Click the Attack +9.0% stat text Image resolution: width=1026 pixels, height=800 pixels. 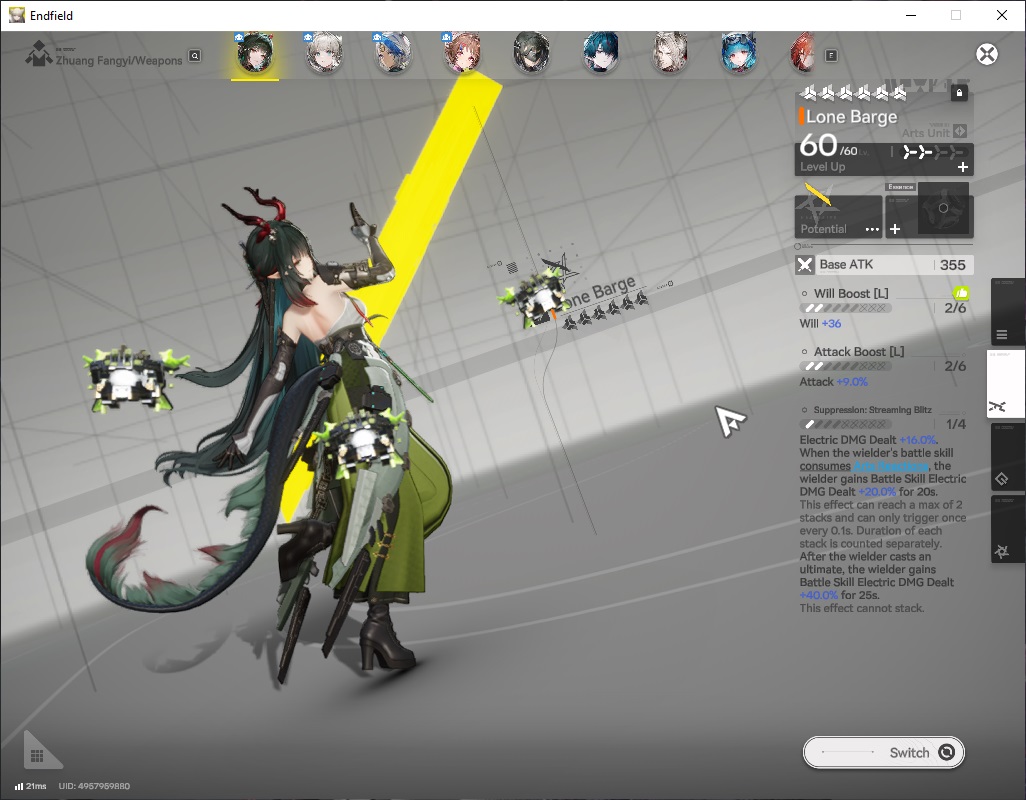pyautogui.click(x=833, y=382)
